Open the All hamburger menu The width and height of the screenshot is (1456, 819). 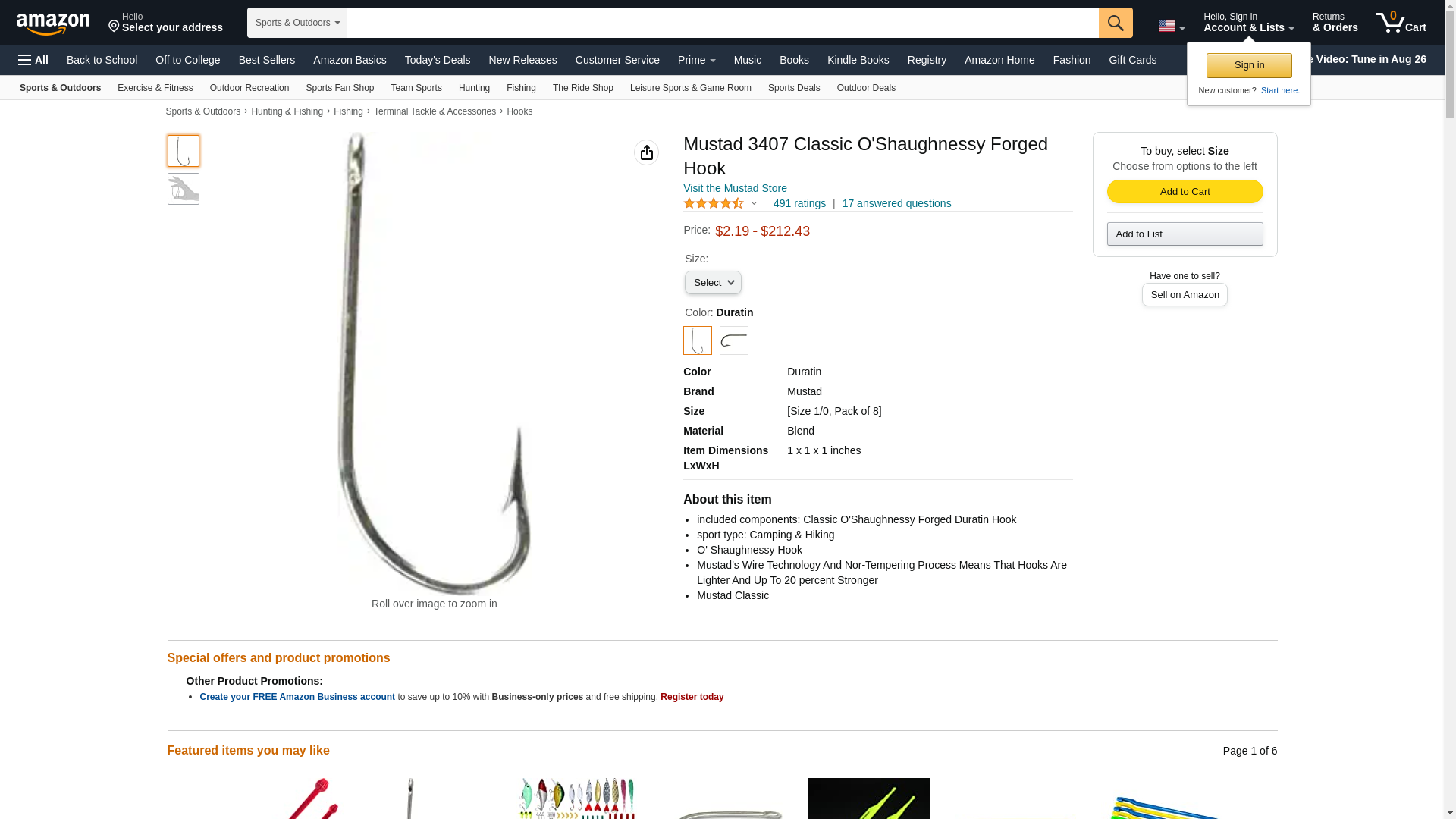coord(33,60)
